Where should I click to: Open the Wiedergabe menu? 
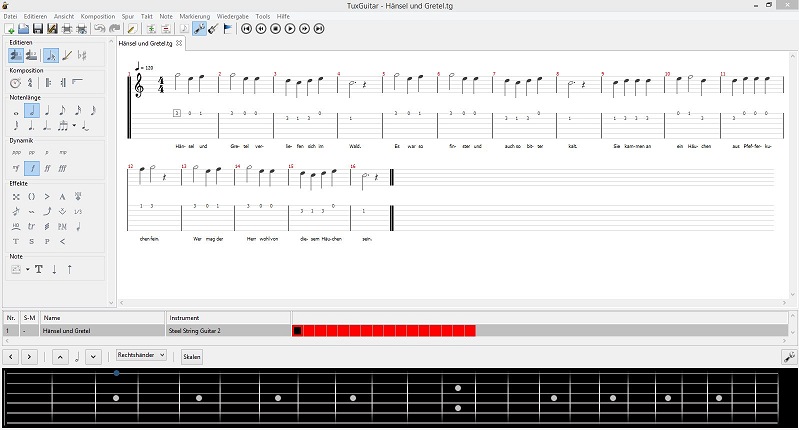point(233,16)
